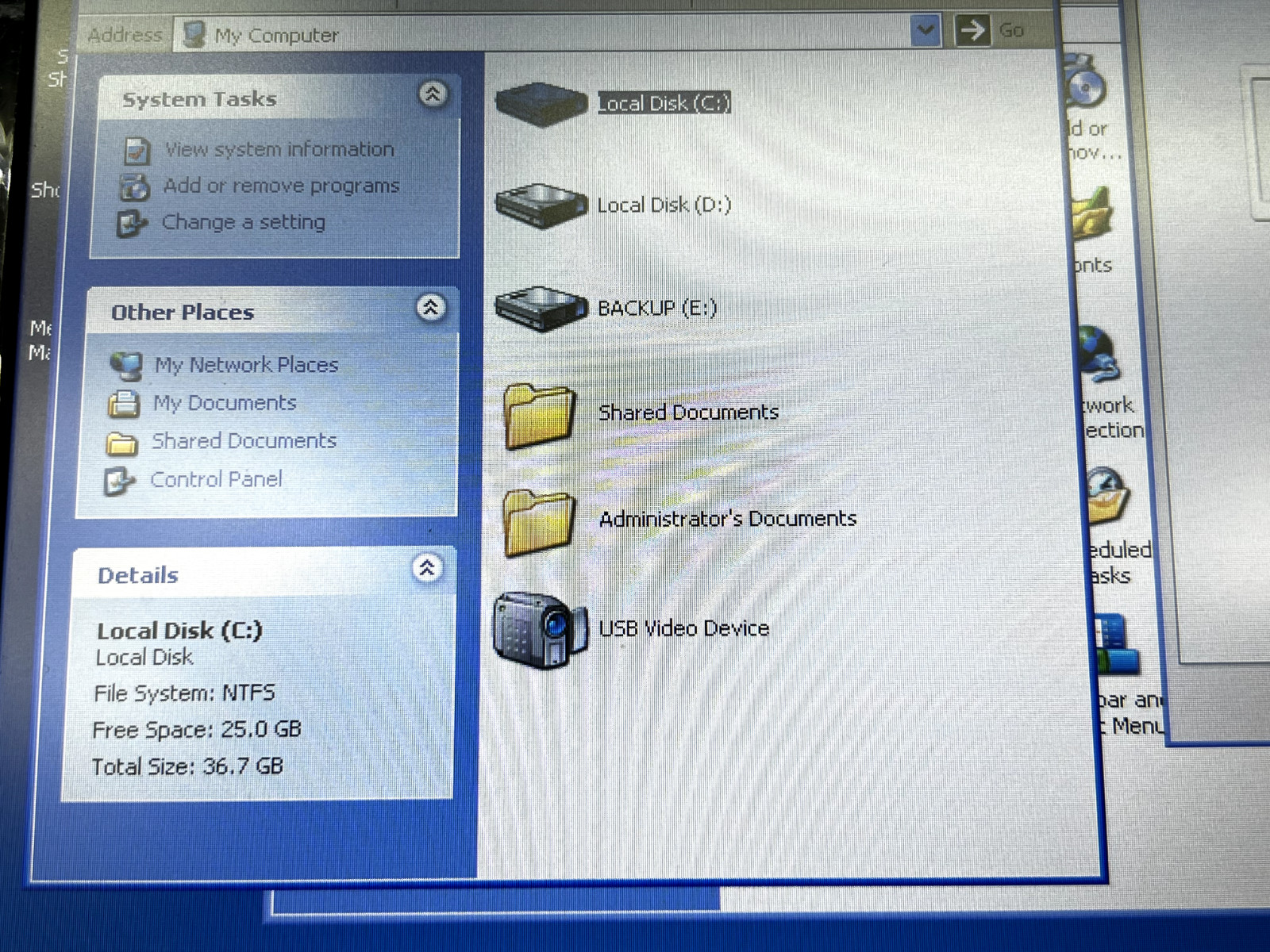
Task: Click the Go arrow icon
Action: [972, 31]
